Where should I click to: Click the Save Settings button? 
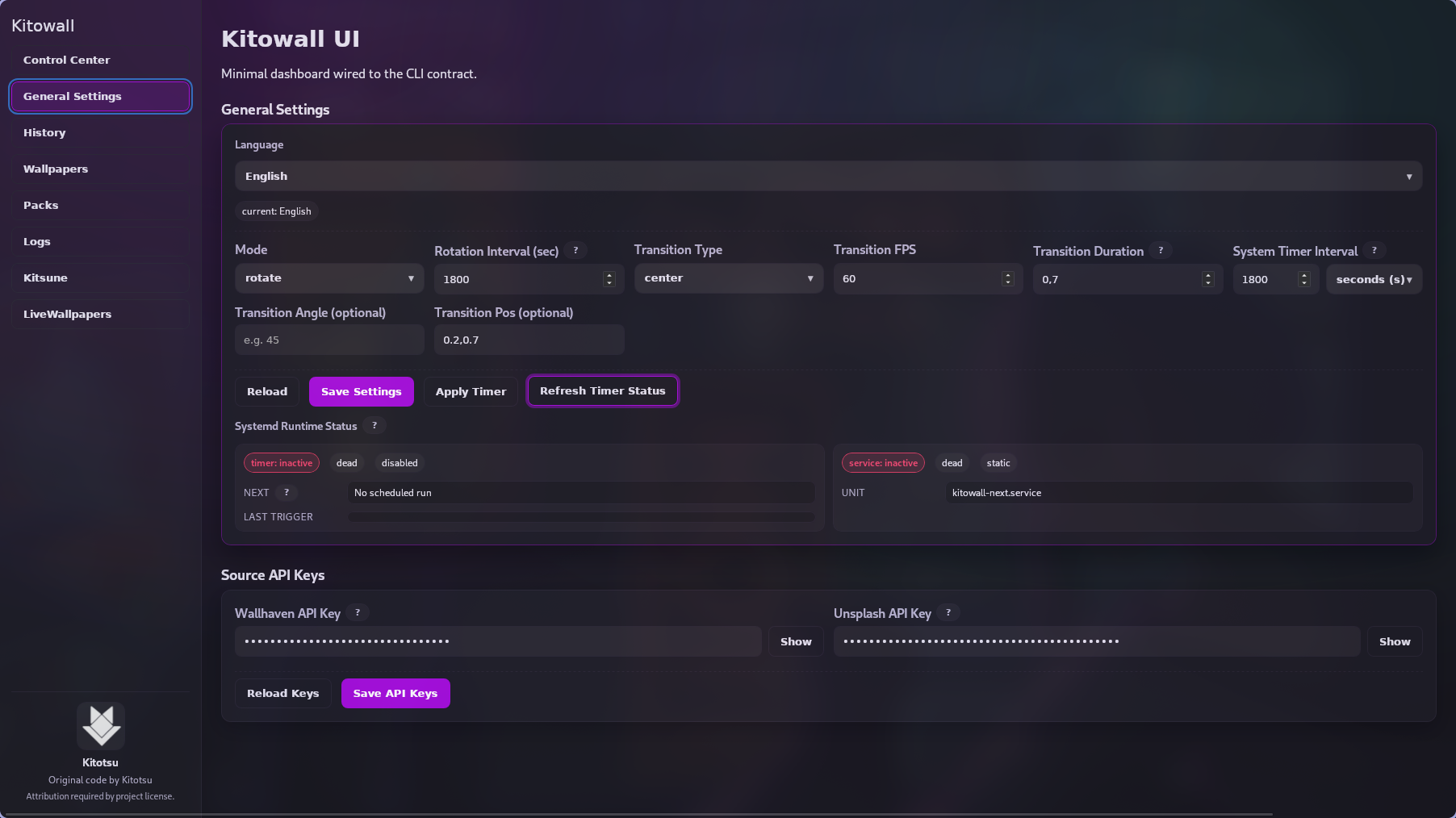(x=361, y=391)
